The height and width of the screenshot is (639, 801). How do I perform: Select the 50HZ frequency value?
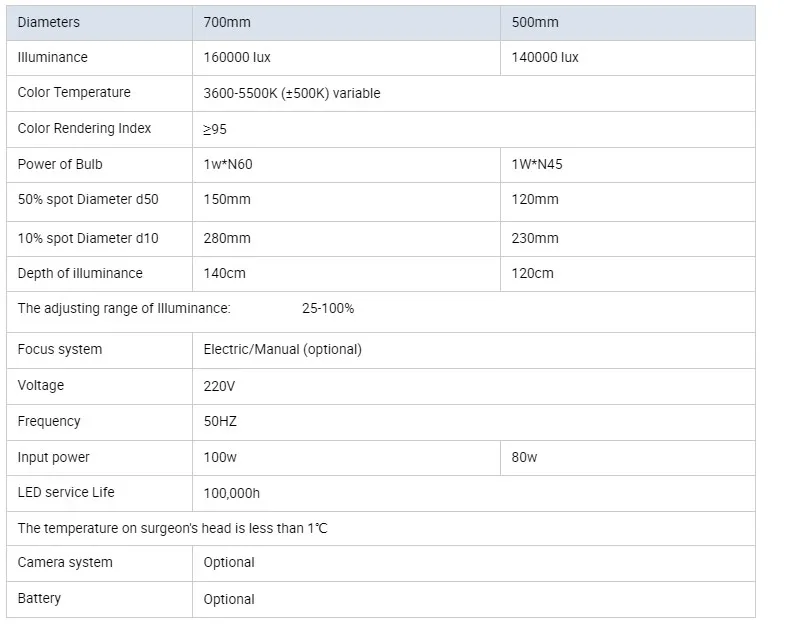point(220,421)
